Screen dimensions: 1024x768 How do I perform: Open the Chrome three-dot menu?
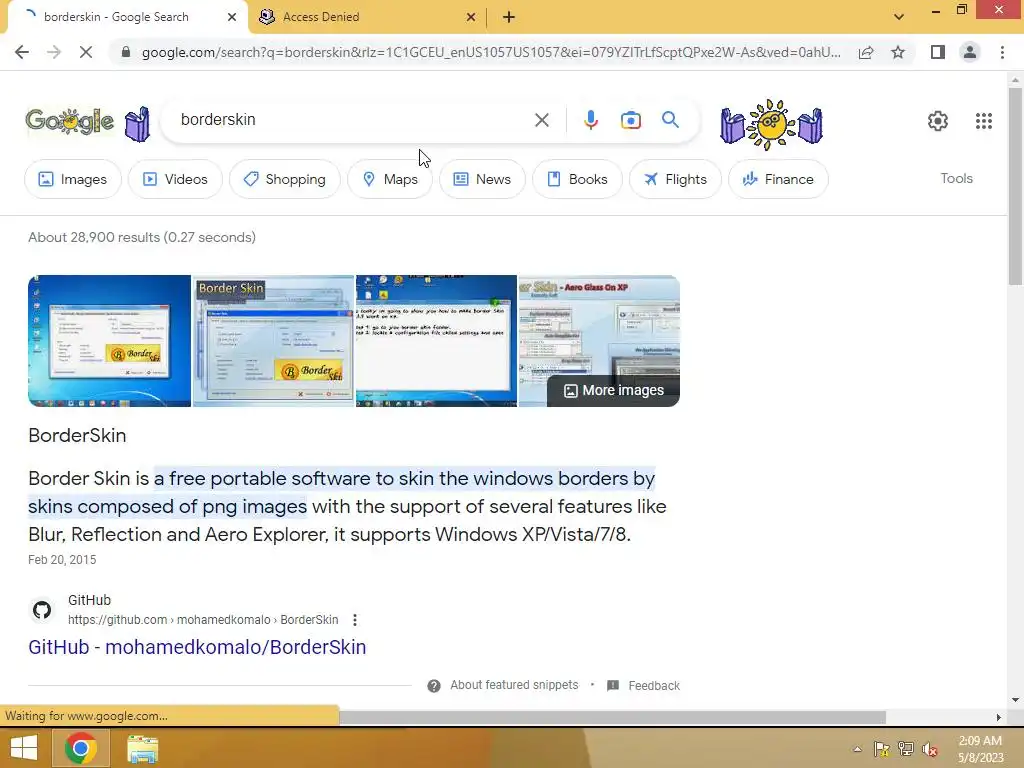pyautogui.click(x=1002, y=52)
